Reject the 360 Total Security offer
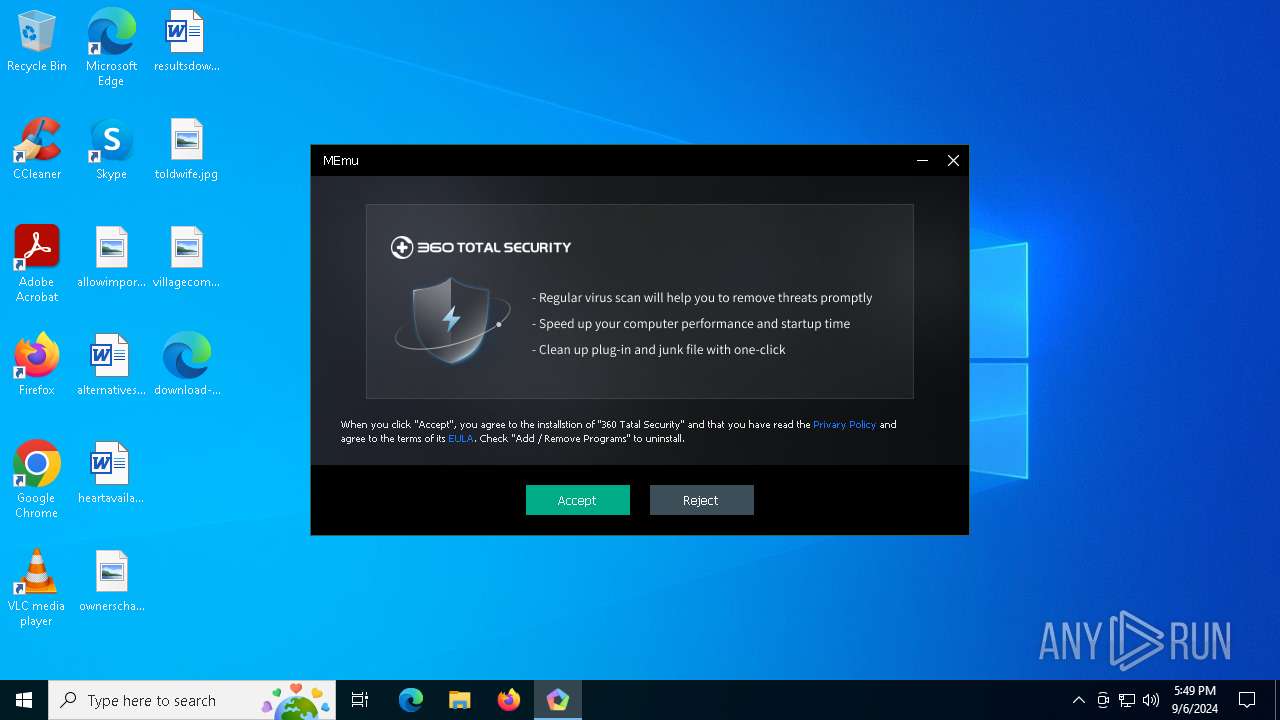 coord(701,500)
